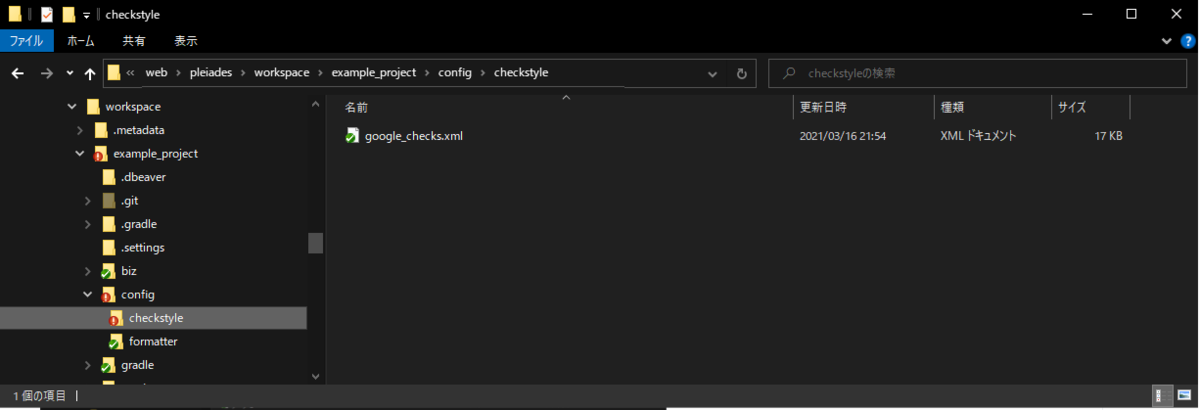Go back with the left arrow button
Viewport: 1200px width, 410px height.
click(18, 73)
